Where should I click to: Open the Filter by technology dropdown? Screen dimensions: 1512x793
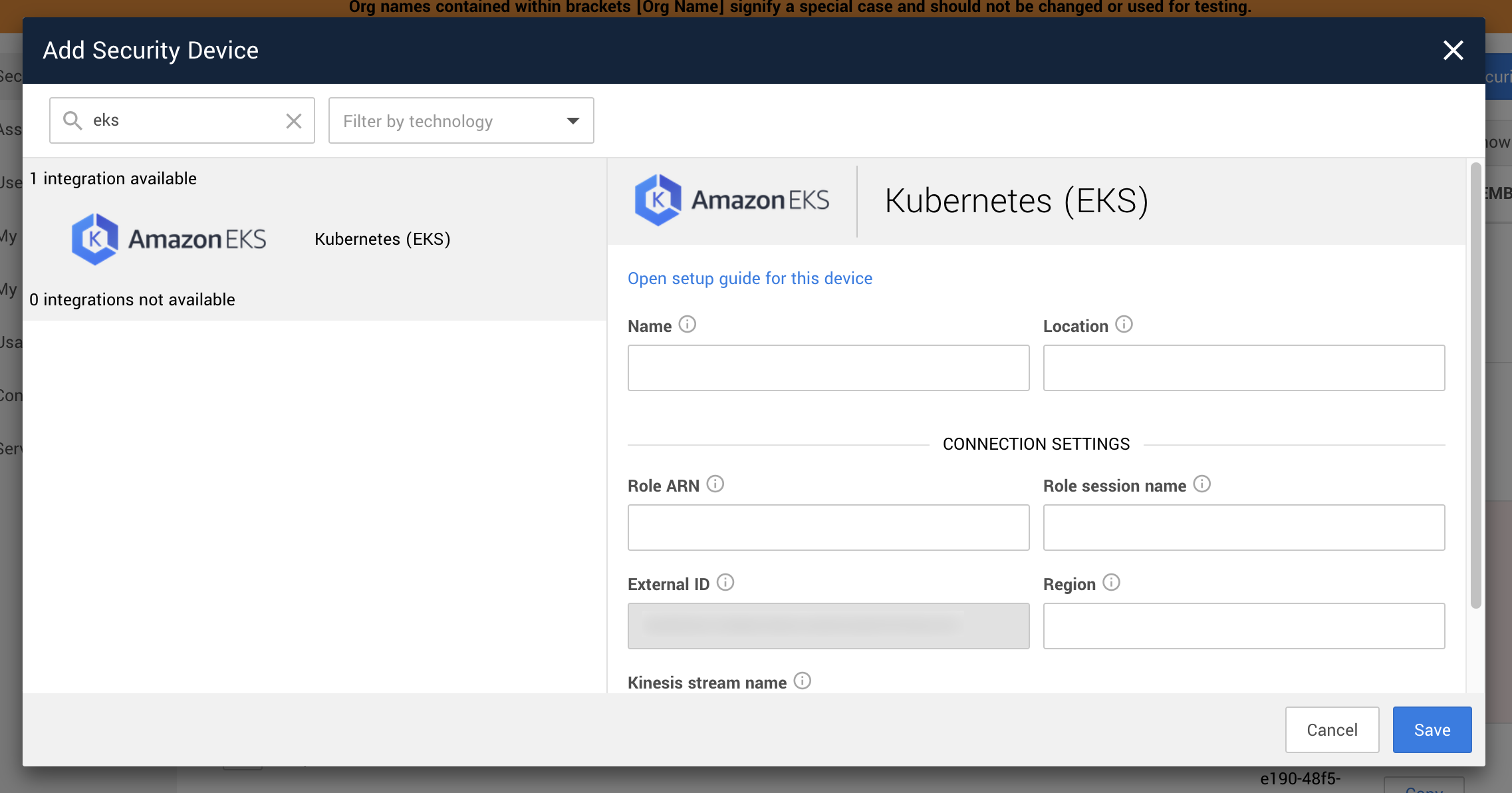461,120
